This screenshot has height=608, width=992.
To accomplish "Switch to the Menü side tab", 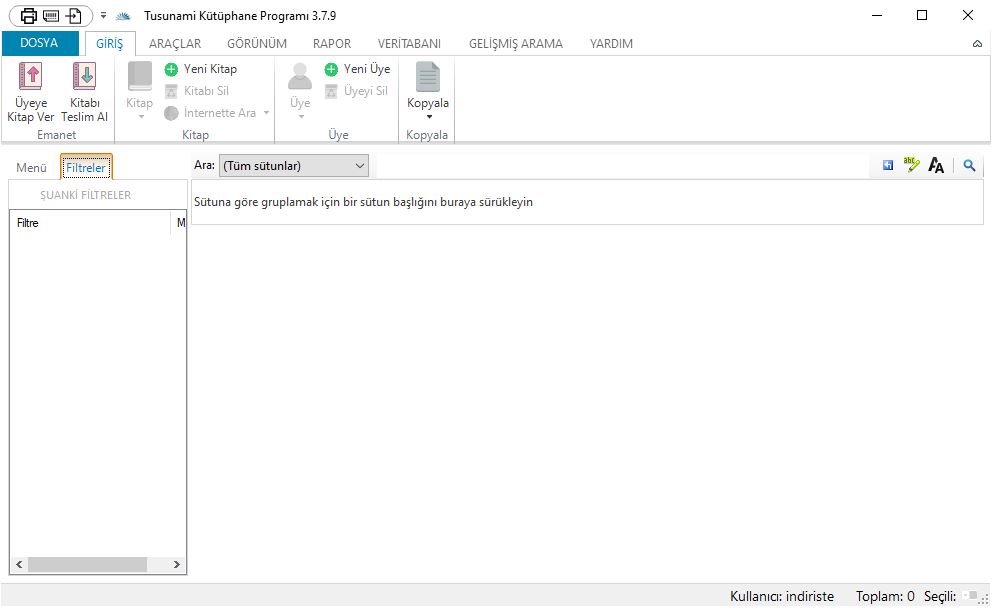I will pyautogui.click(x=32, y=168).
